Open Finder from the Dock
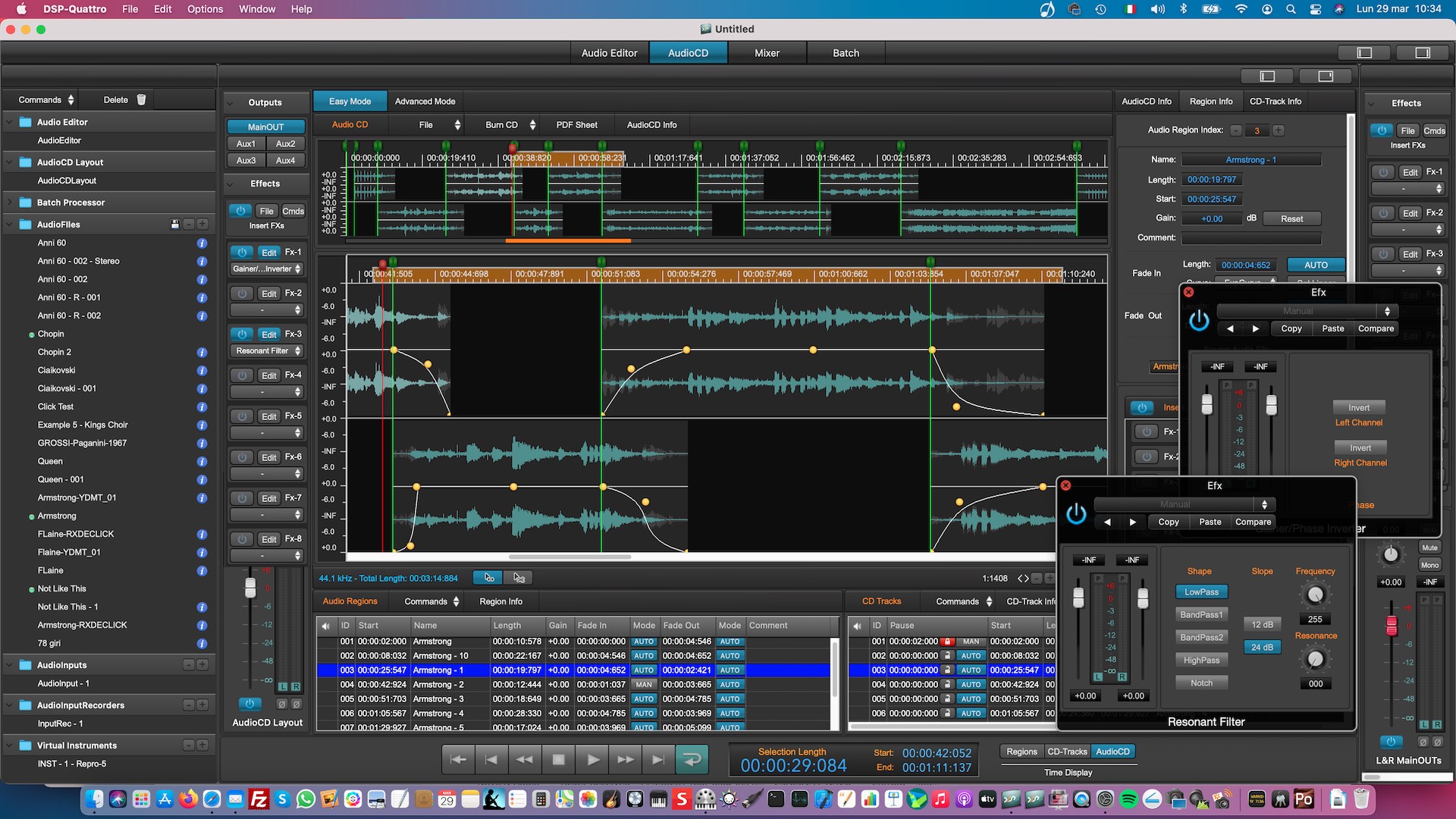The width and height of the screenshot is (1456, 819). pos(93,799)
